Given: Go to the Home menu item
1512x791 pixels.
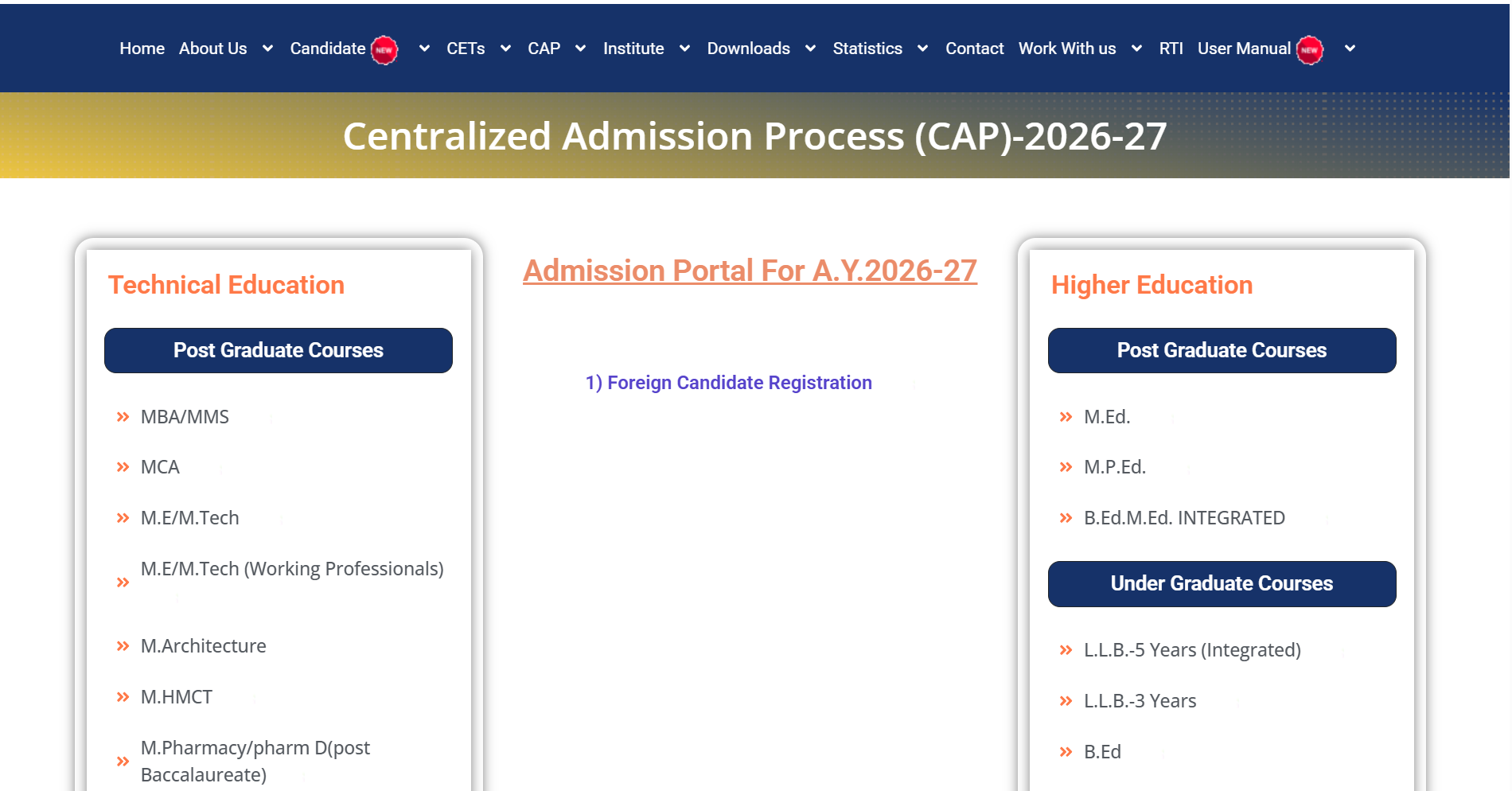Looking at the screenshot, I should (x=142, y=49).
